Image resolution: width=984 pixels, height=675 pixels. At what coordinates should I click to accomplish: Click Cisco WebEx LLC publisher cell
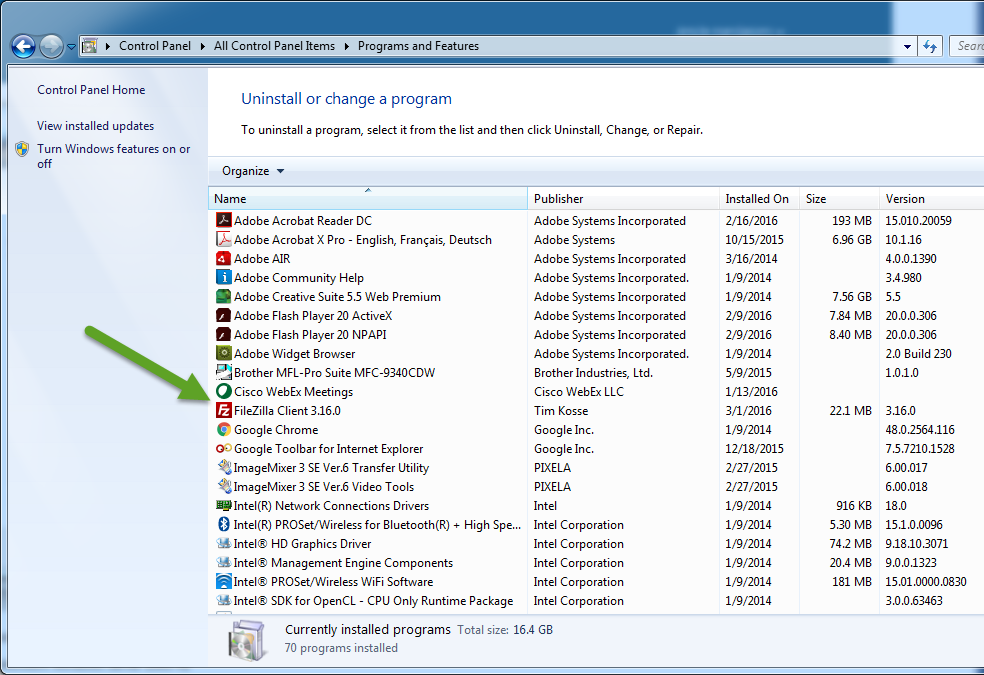(x=579, y=391)
